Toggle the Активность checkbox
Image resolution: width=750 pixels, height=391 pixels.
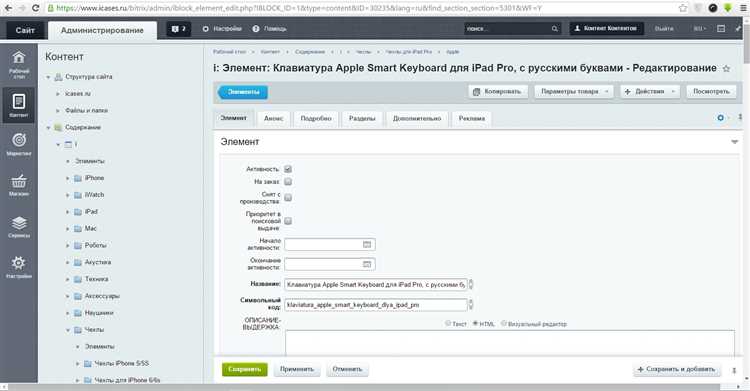click(288, 169)
